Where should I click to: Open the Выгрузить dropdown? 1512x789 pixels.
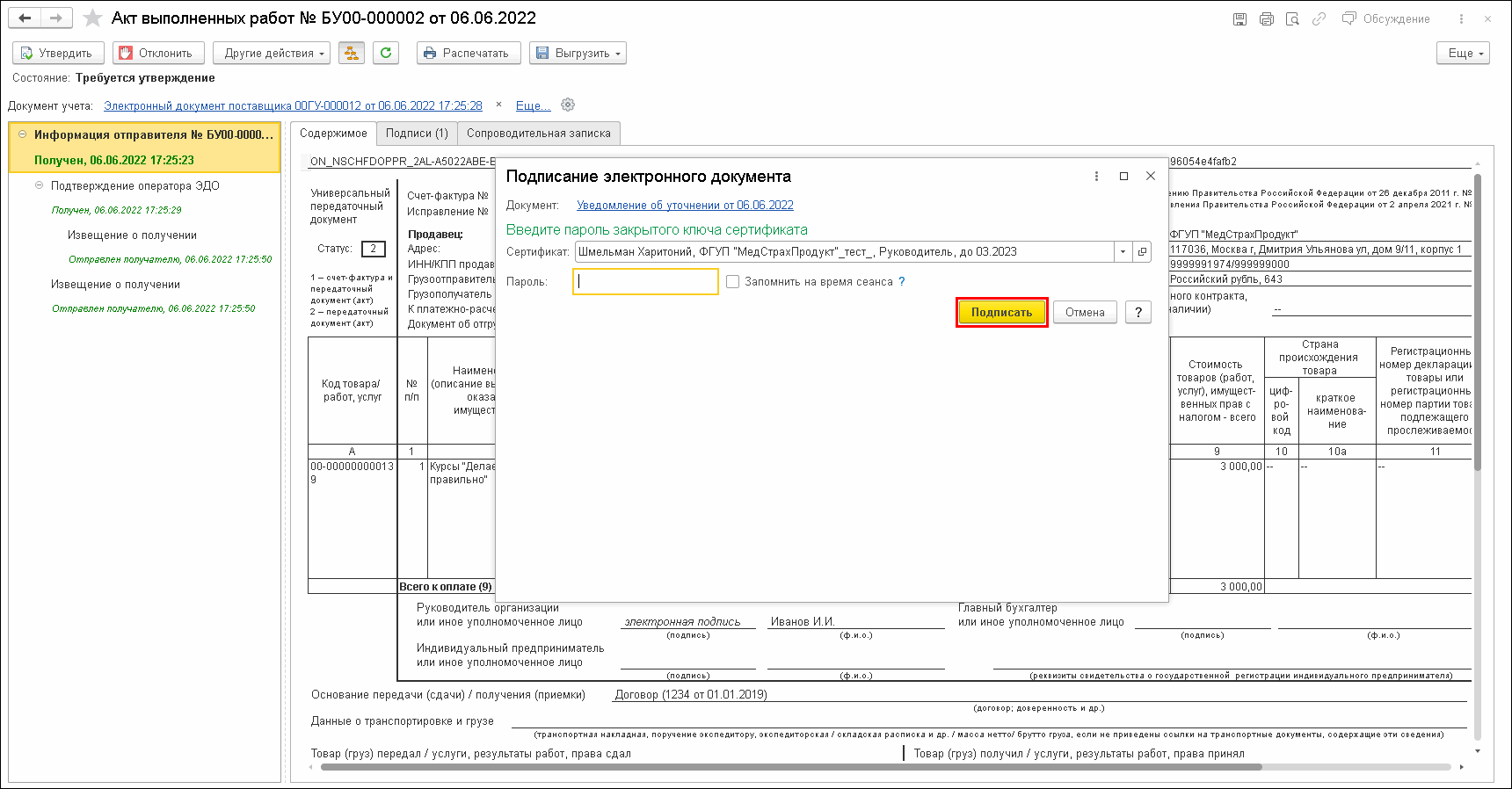pos(578,53)
